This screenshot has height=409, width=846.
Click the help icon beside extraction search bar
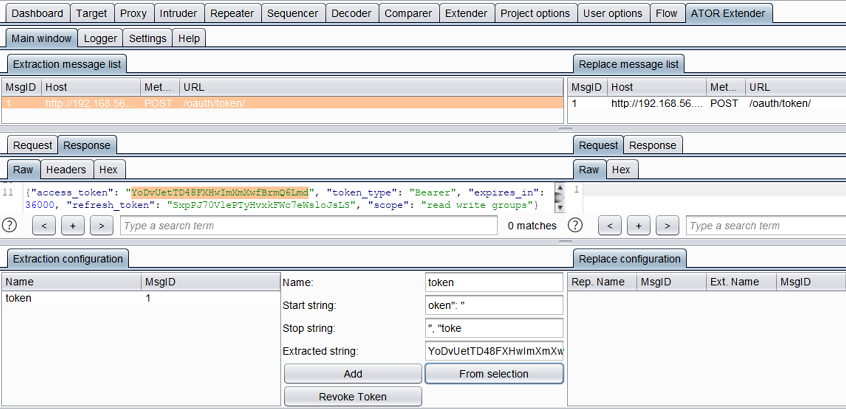(11, 226)
